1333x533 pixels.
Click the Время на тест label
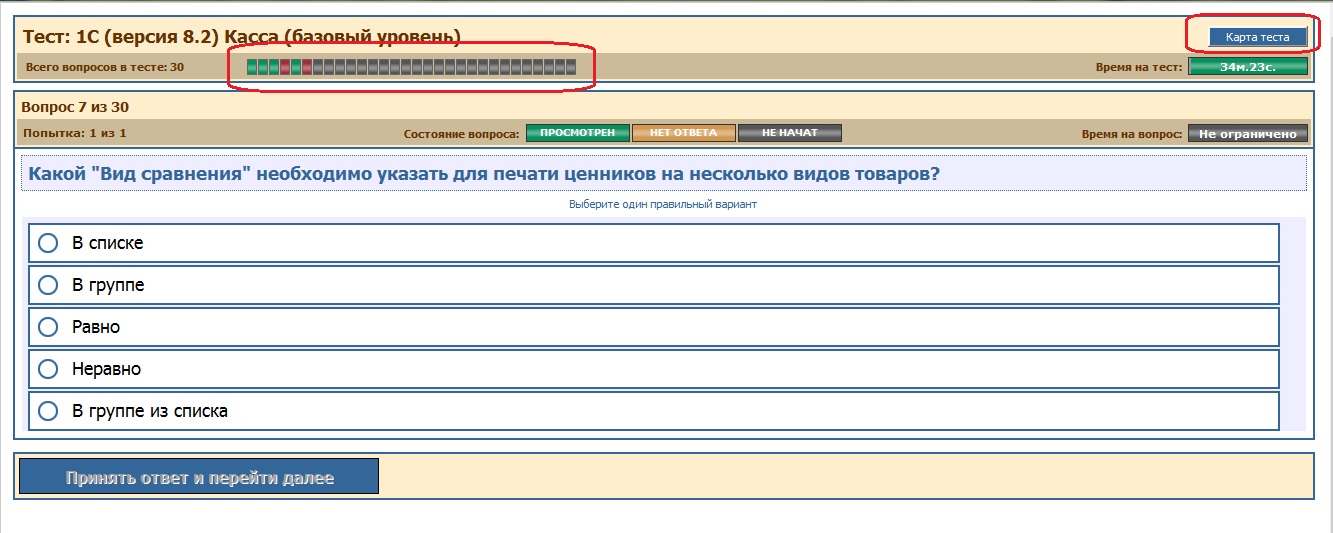(1140, 67)
